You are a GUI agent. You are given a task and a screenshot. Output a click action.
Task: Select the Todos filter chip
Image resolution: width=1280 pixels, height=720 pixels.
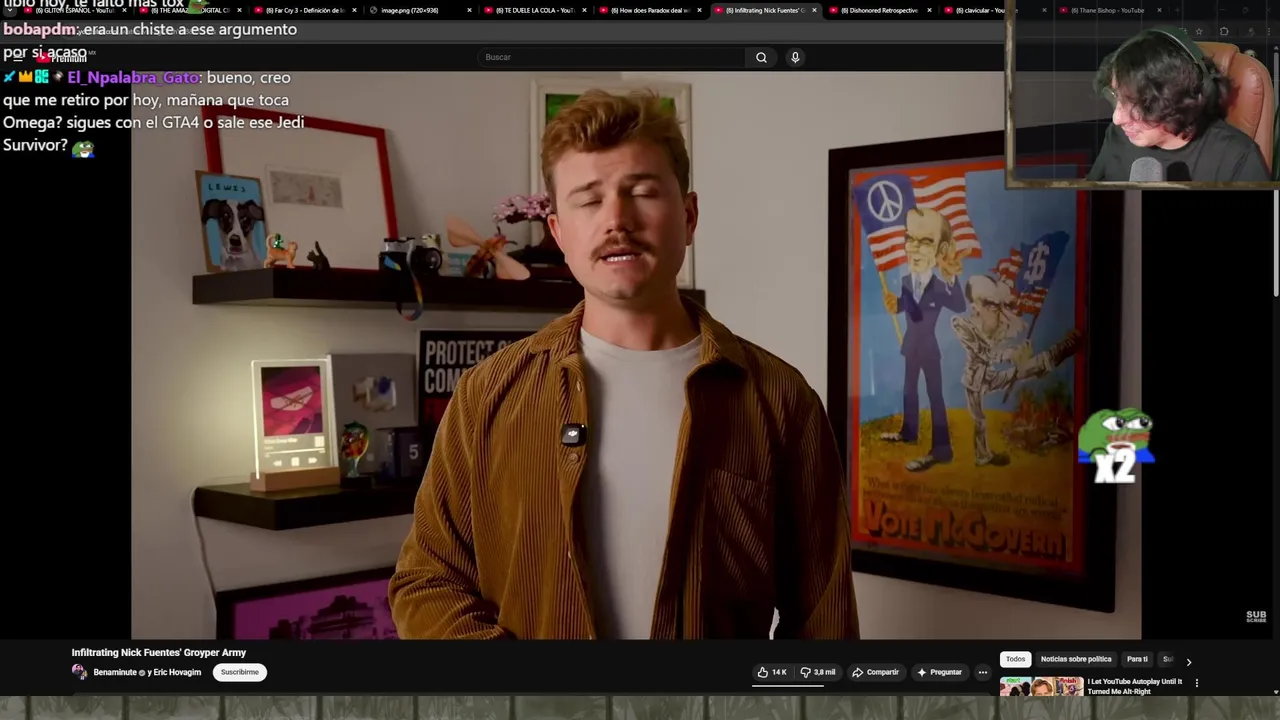[1015, 659]
